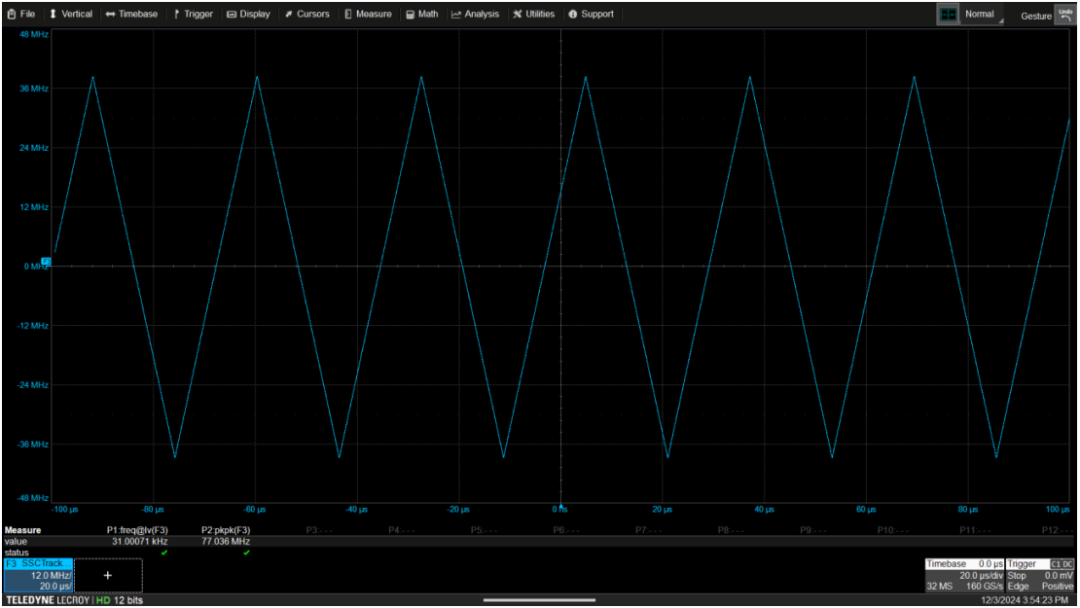The width and height of the screenshot is (1080, 608).
Task: Click the Edge Positive trigger type text
Action: click(1040, 587)
